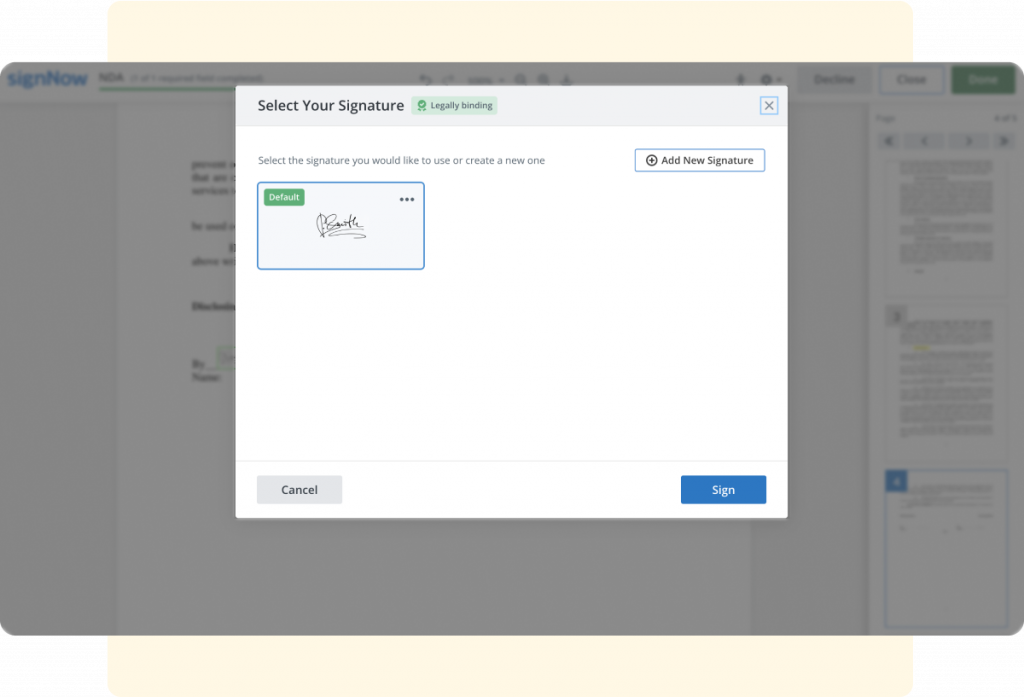The height and width of the screenshot is (697, 1024).
Task: Click the highlighted page thumbnail in sidebar
Action: click(x=945, y=546)
